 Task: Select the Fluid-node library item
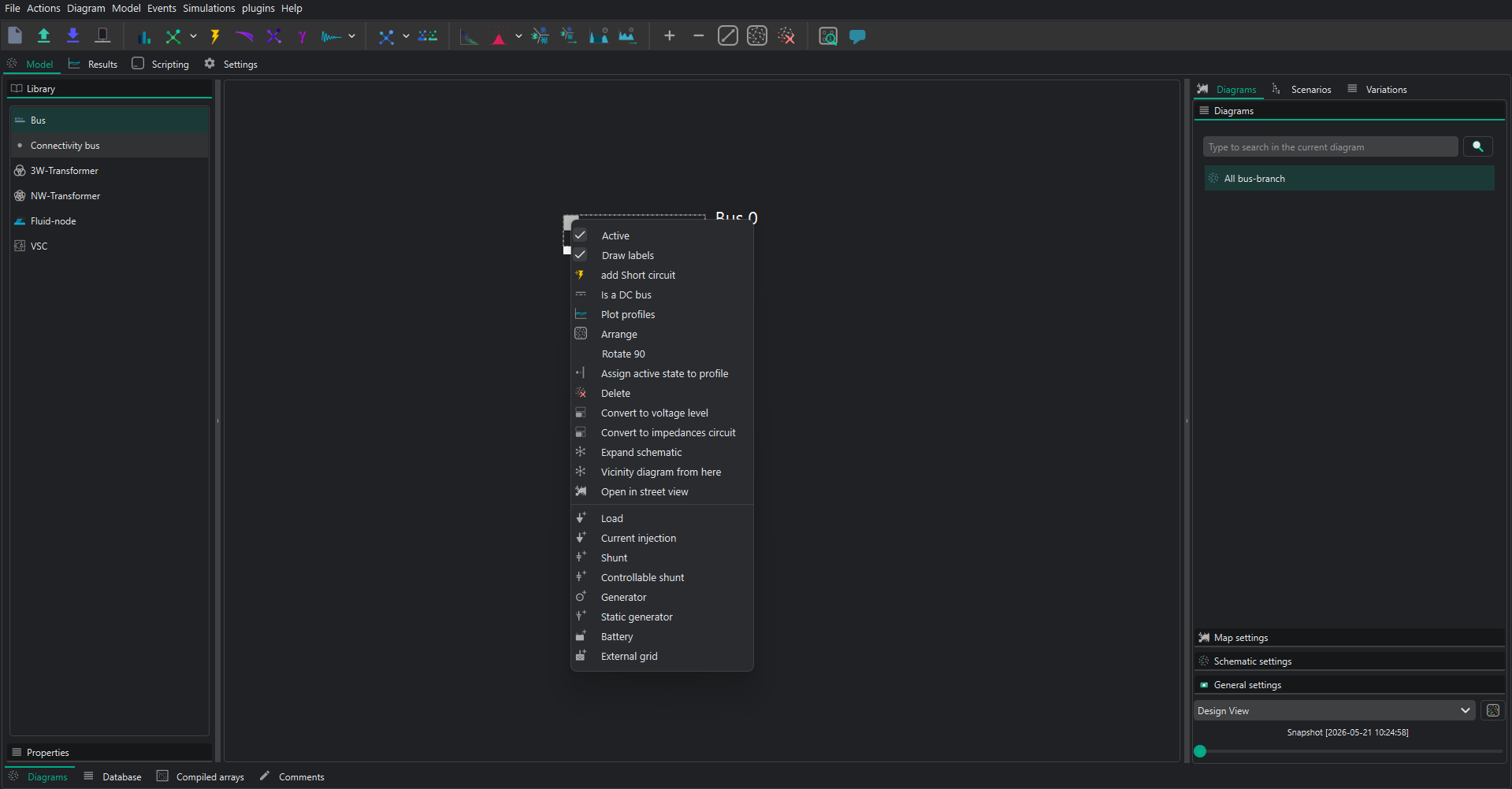coord(110,220)
